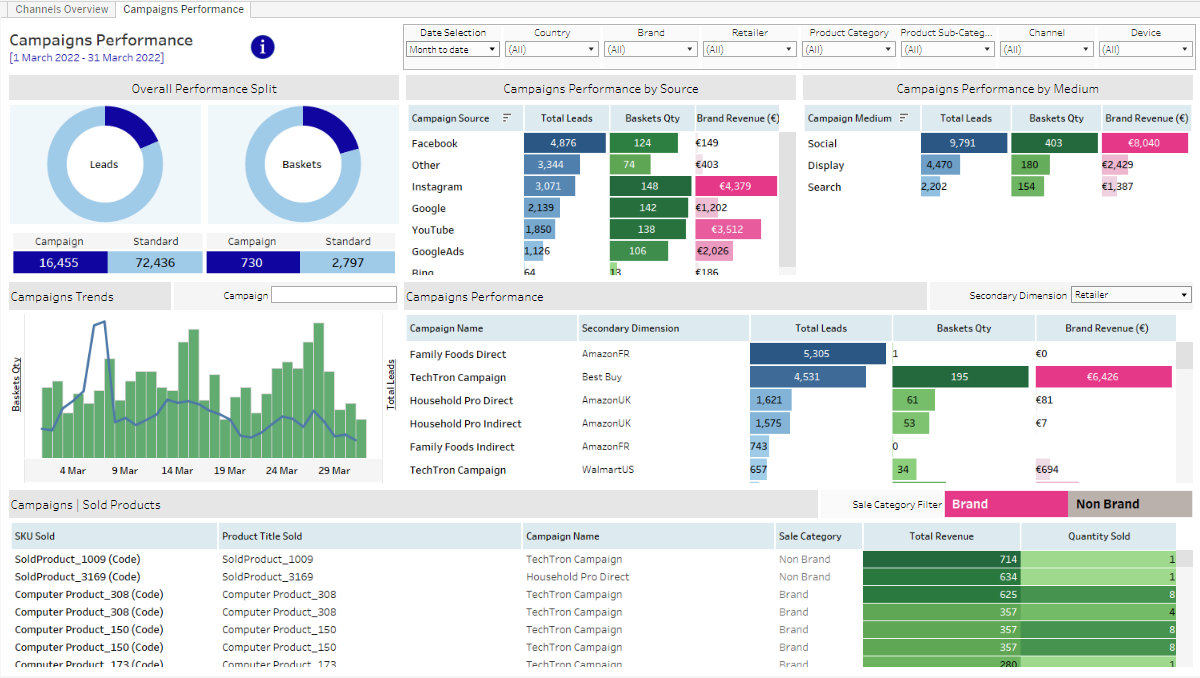Expand the Device filter dropdown
The image size is (1200, 678).
coord(1145,49)
